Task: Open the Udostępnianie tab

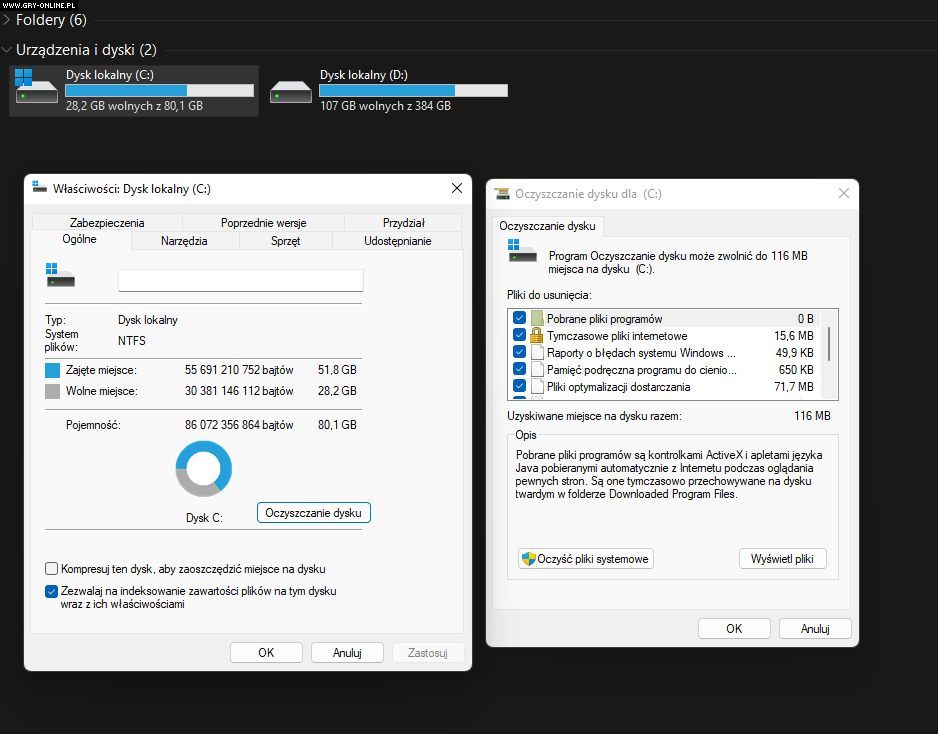Action: coord(397,241)
